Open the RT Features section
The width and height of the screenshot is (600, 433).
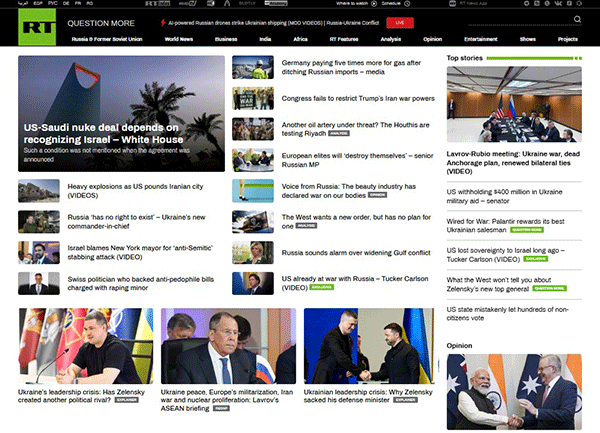pyautogui.click(x=344, y=39)
